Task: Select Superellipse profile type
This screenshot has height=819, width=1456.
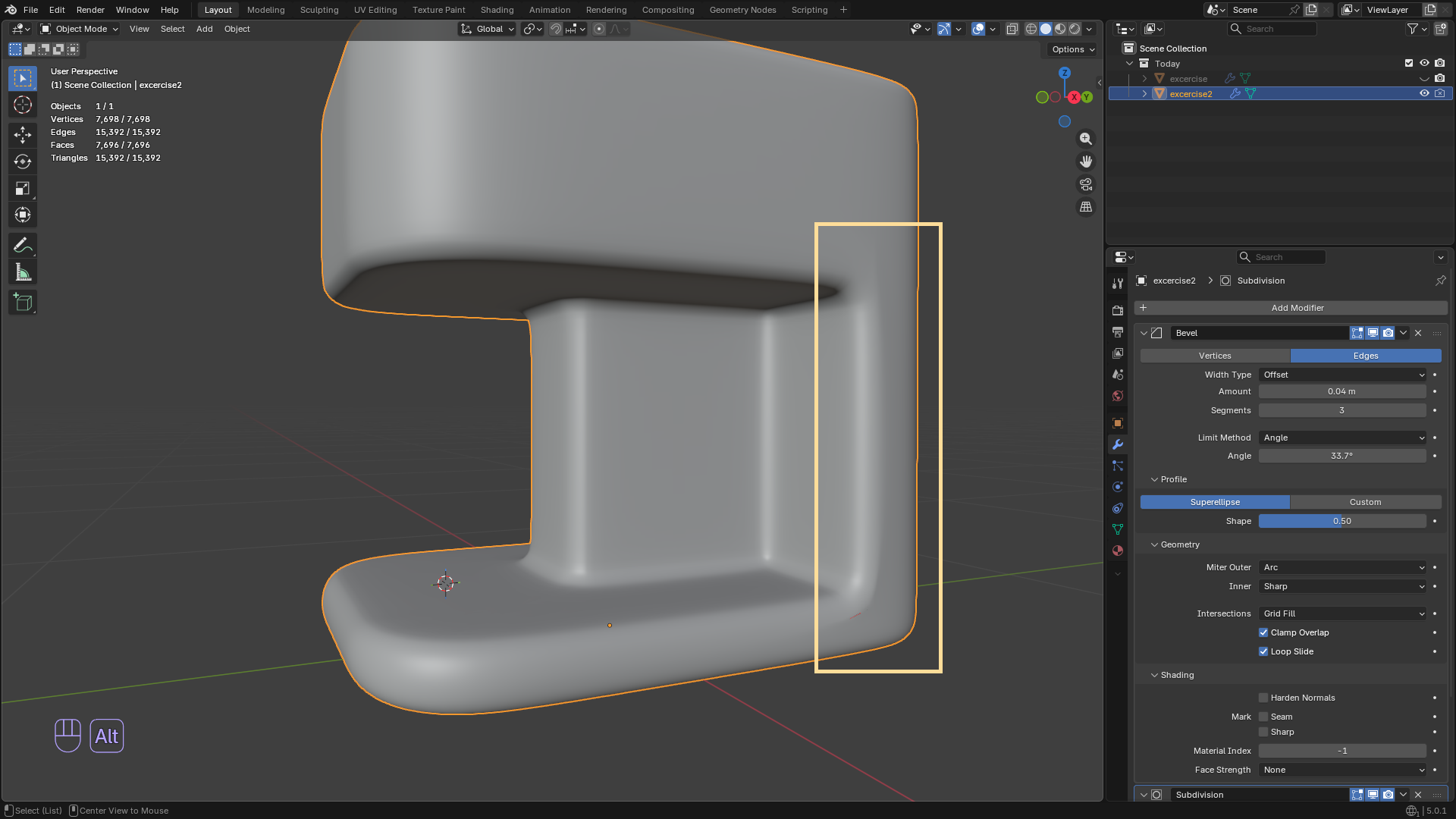Action: pos(1215,502)
